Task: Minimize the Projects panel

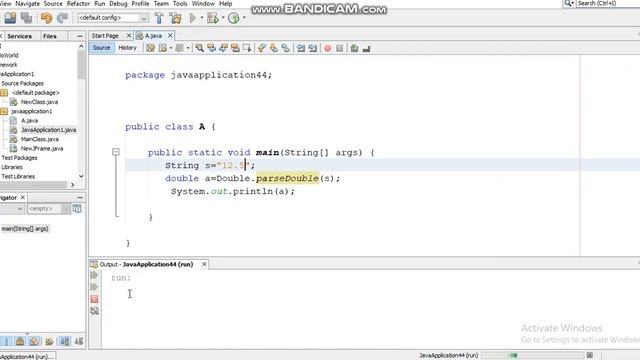Action: (x=80, y=36)
